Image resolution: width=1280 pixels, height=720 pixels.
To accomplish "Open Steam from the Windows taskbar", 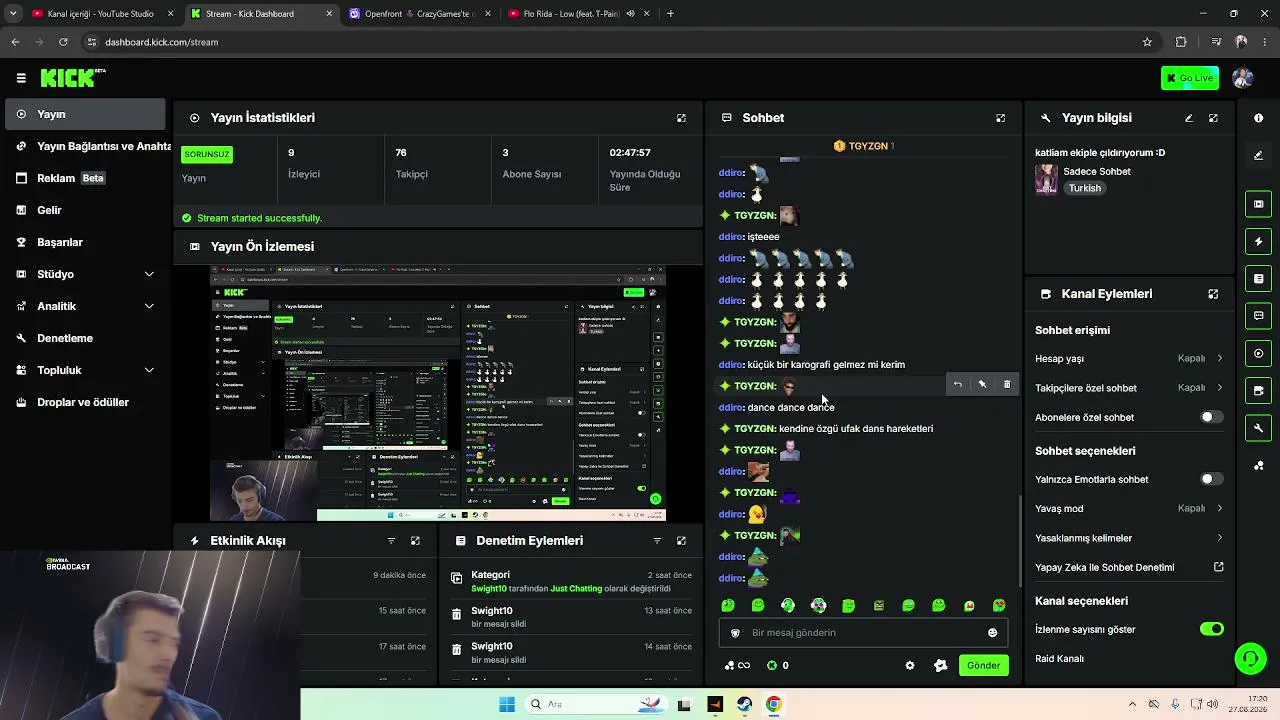I will [744, 705].
